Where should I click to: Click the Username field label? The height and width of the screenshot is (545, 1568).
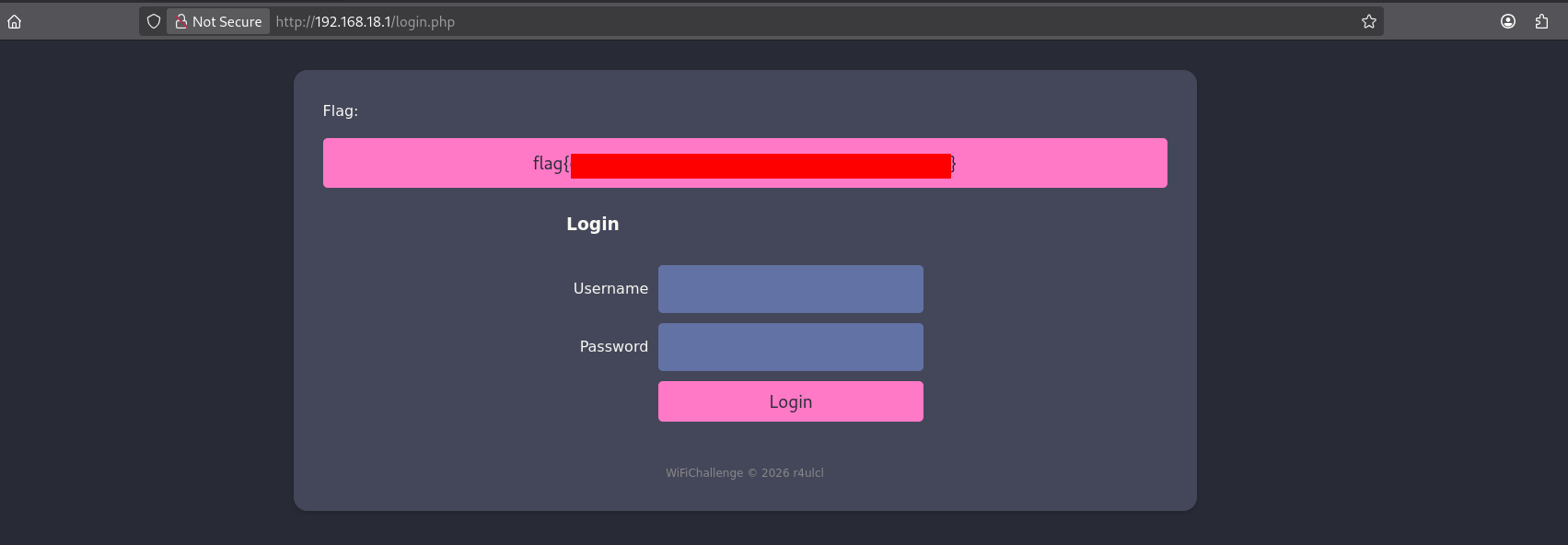click(610, 289)
